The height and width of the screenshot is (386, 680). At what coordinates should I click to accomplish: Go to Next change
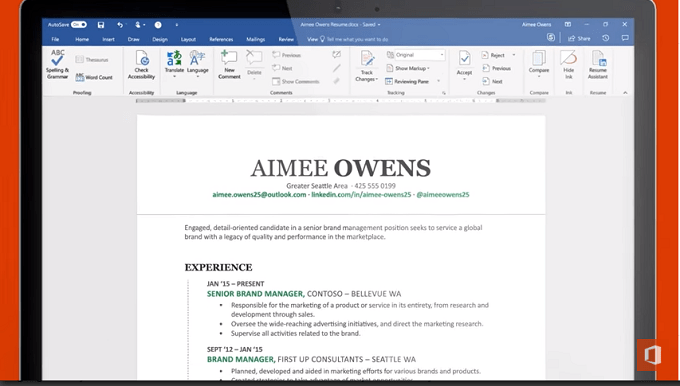[x=492, y=81]
